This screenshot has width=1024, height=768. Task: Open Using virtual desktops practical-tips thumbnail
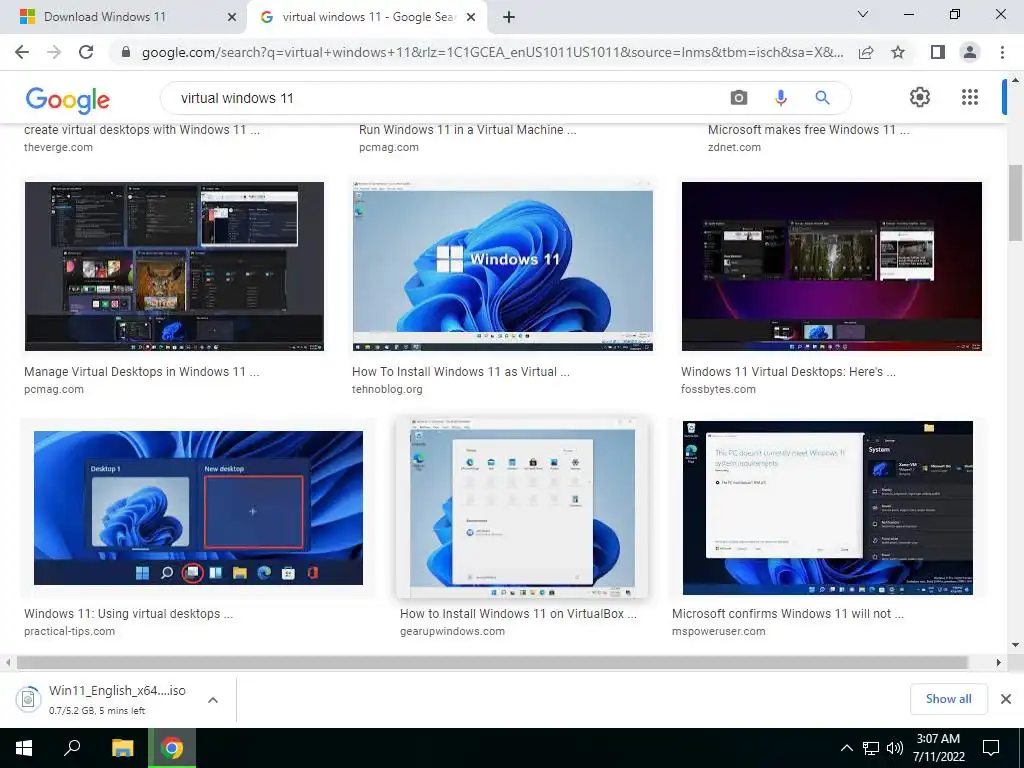198,508
